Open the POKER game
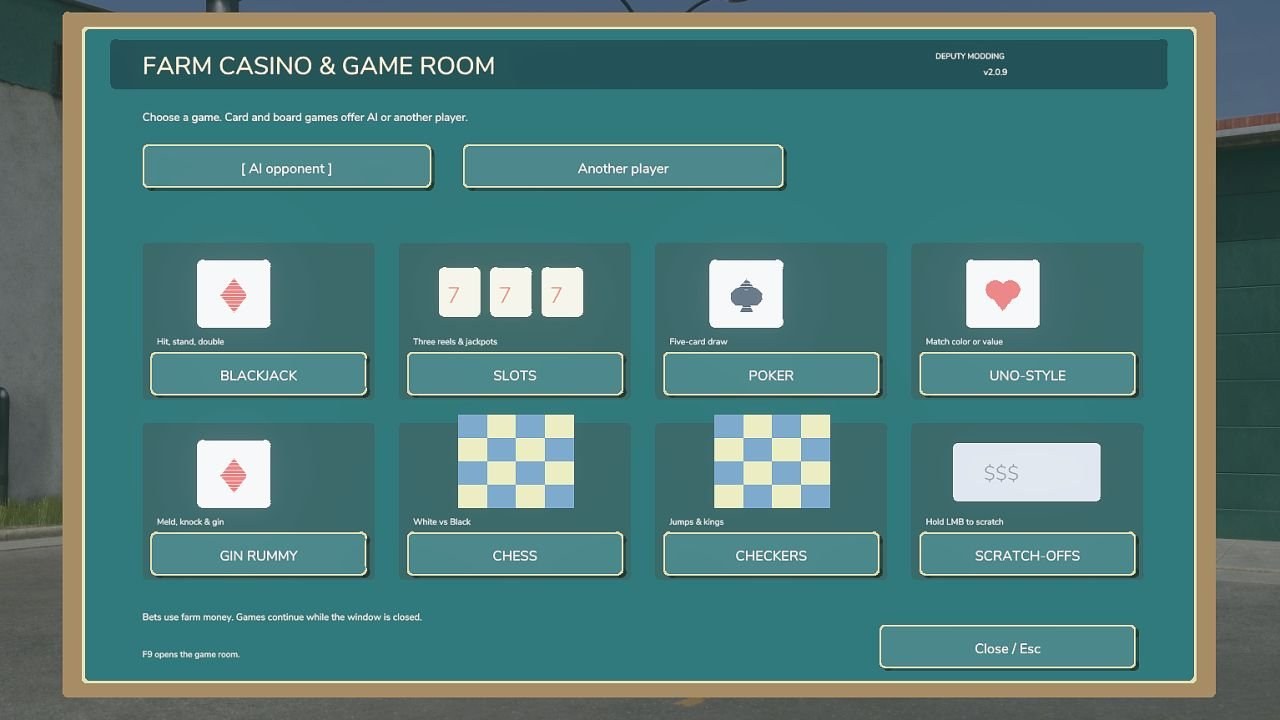This screenshot has width=1280, height=720. 771,375
